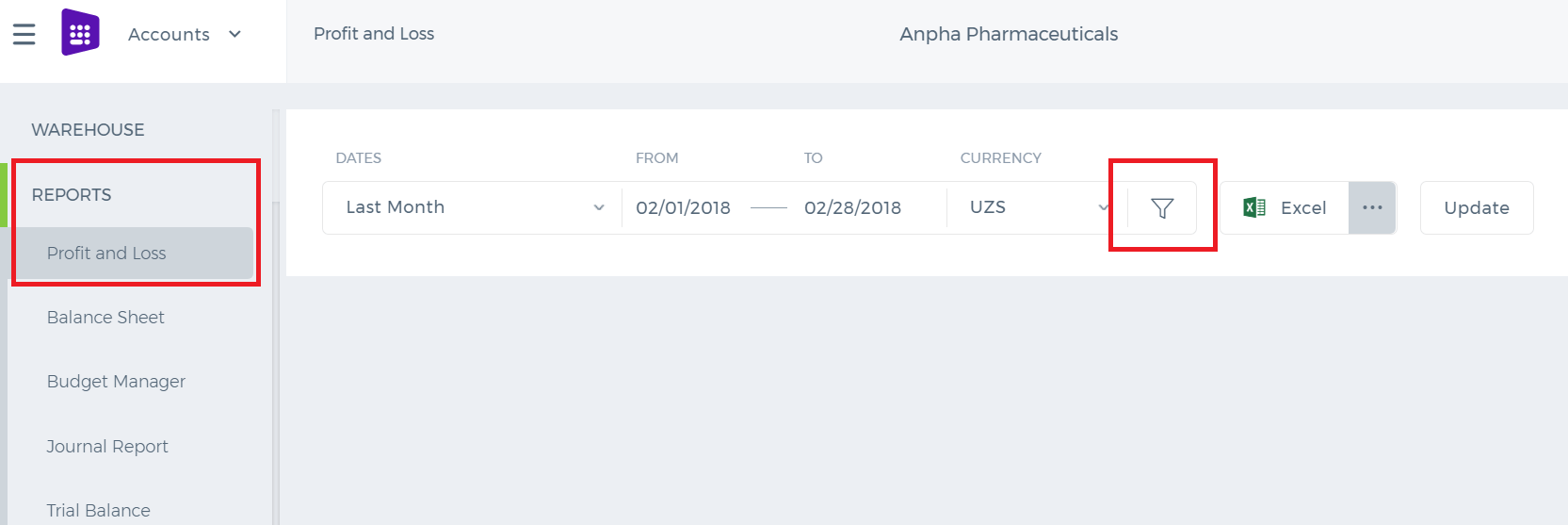Expand the Accounts module chevron
The image size is (1568, 525).
(234, 34)
